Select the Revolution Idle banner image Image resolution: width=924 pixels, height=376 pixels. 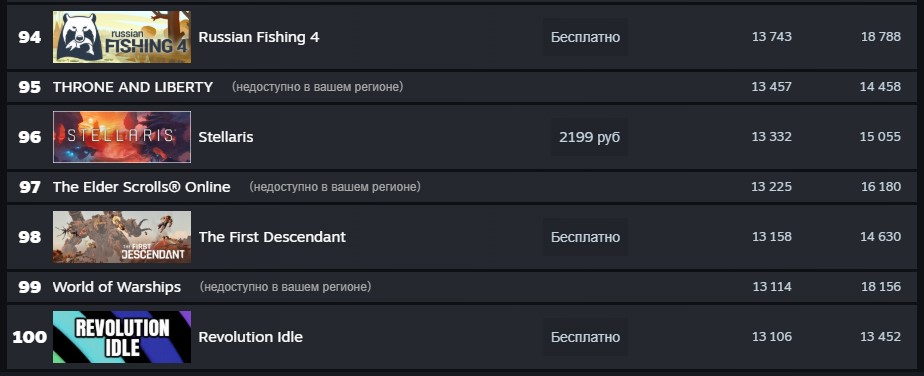coord(122,337)
